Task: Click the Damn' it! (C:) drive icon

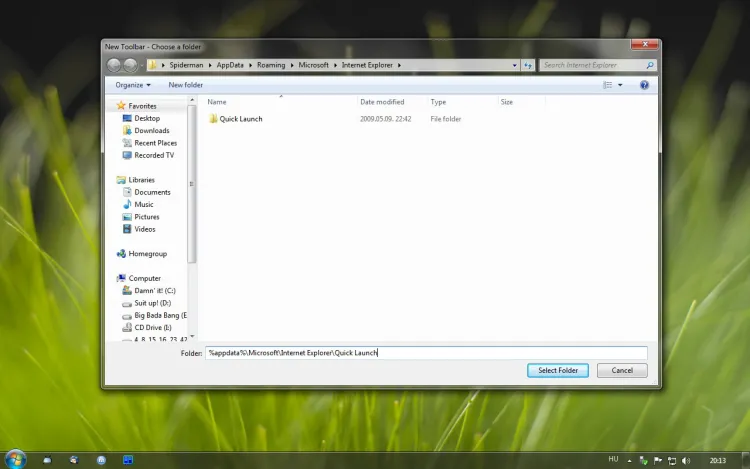Action: [x=127, y=290]
